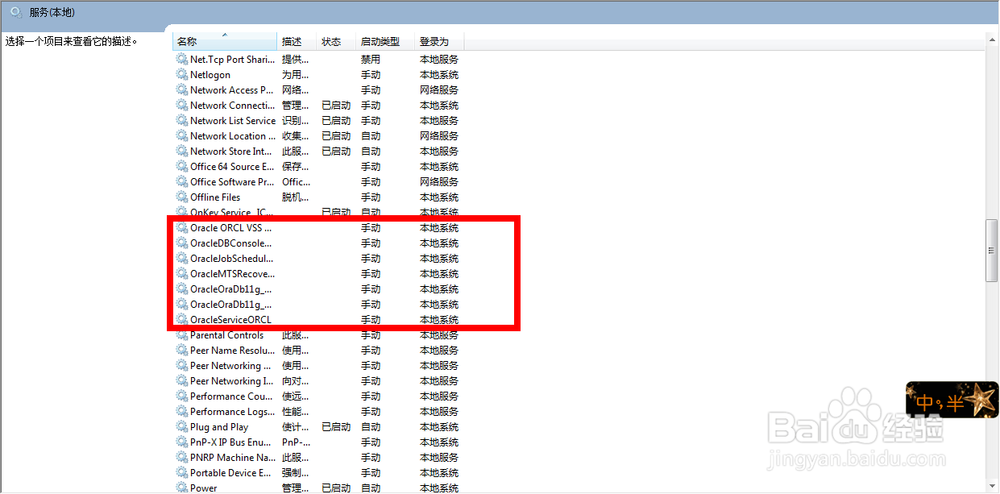Click the gear icon for Netlogon service

click(x=182, y=75)
